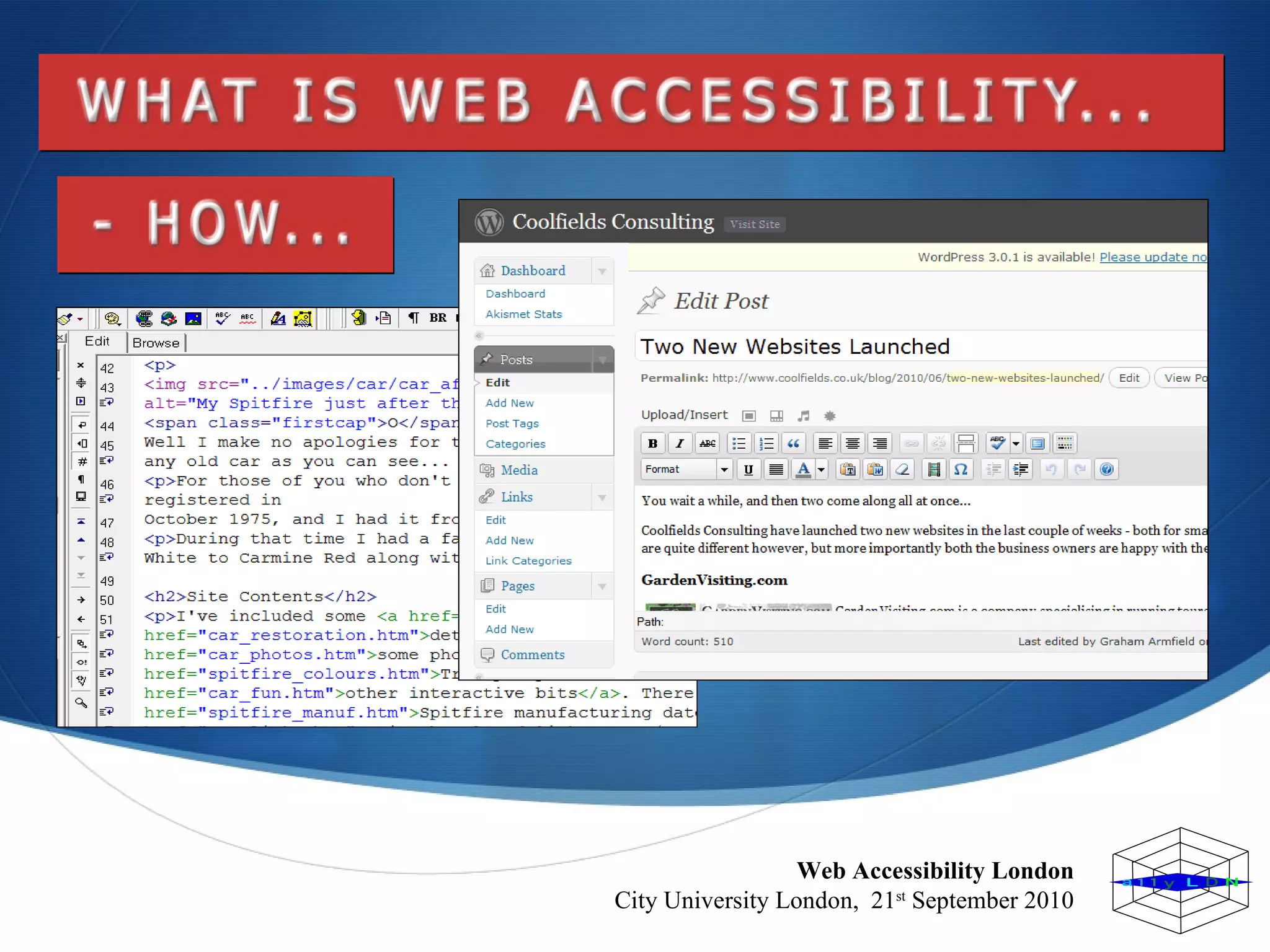Paste from Word clipboard icon
The image size is (1270, 952).
(x=875, y=469)
